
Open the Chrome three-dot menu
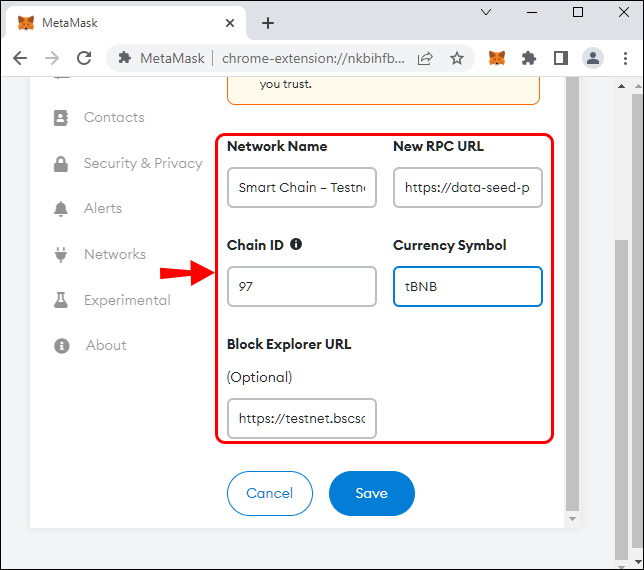point(625,58)
